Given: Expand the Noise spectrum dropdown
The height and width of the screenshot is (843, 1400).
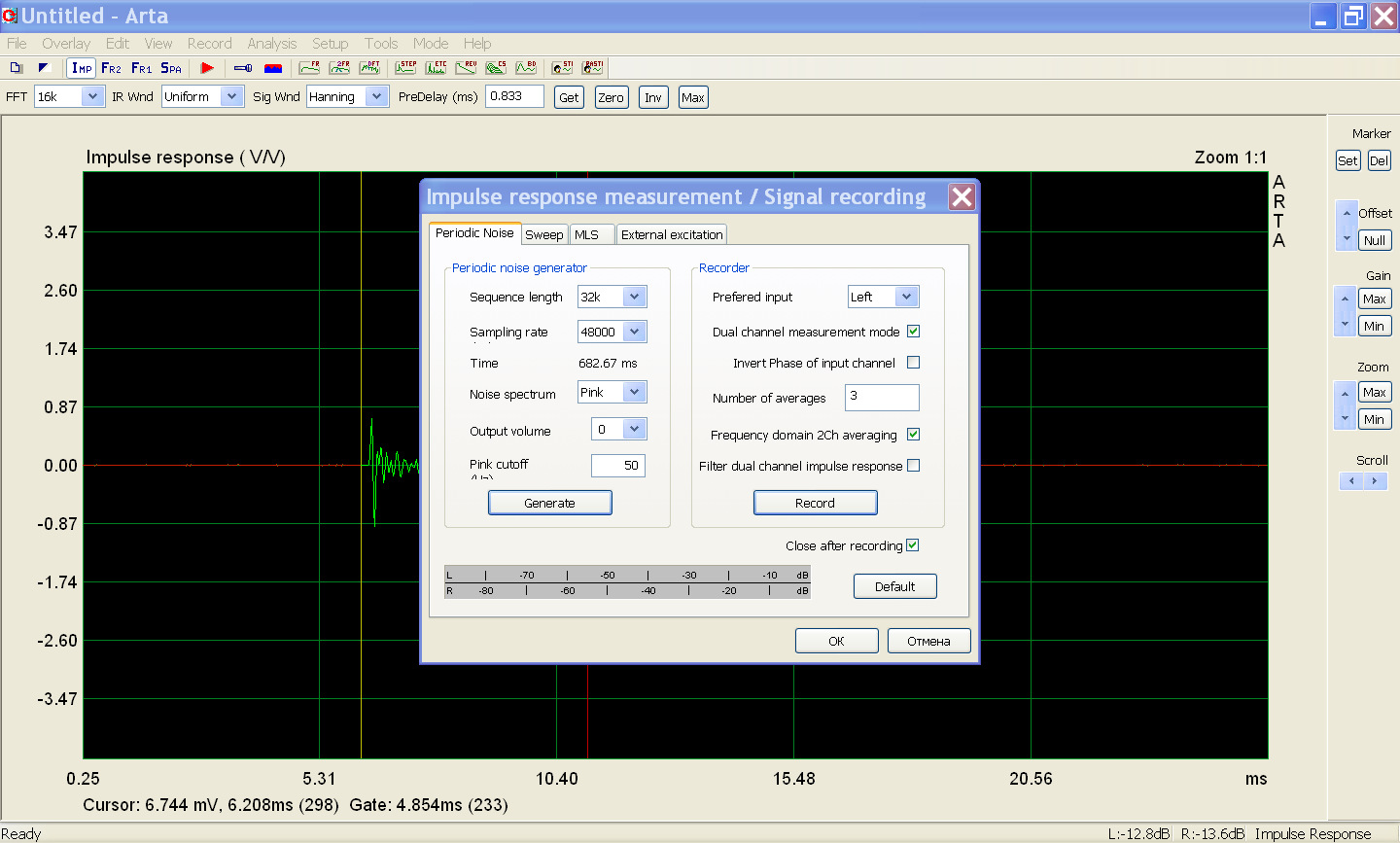Looking at the screenshot, I should tap(634, 393).
